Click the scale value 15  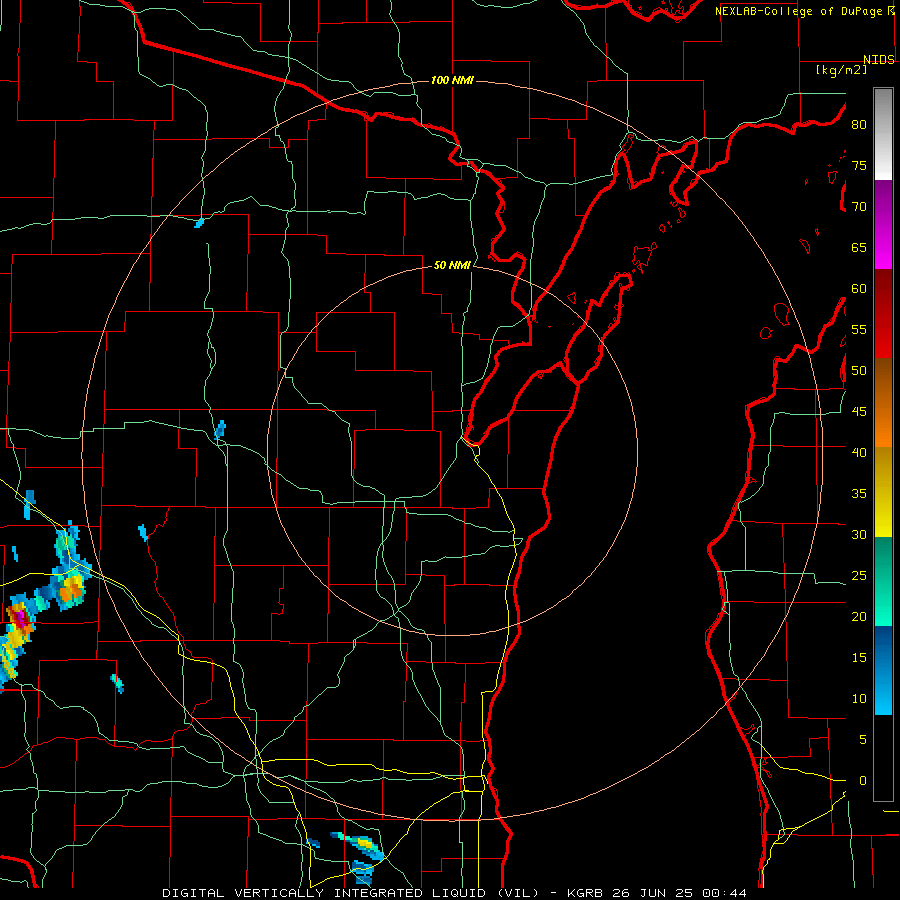coord(859,658)
